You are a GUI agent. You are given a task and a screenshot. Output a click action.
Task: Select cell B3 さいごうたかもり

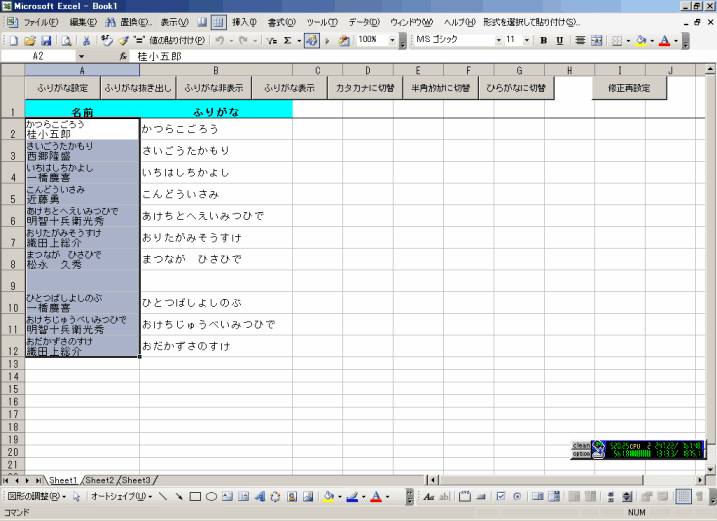216,151
